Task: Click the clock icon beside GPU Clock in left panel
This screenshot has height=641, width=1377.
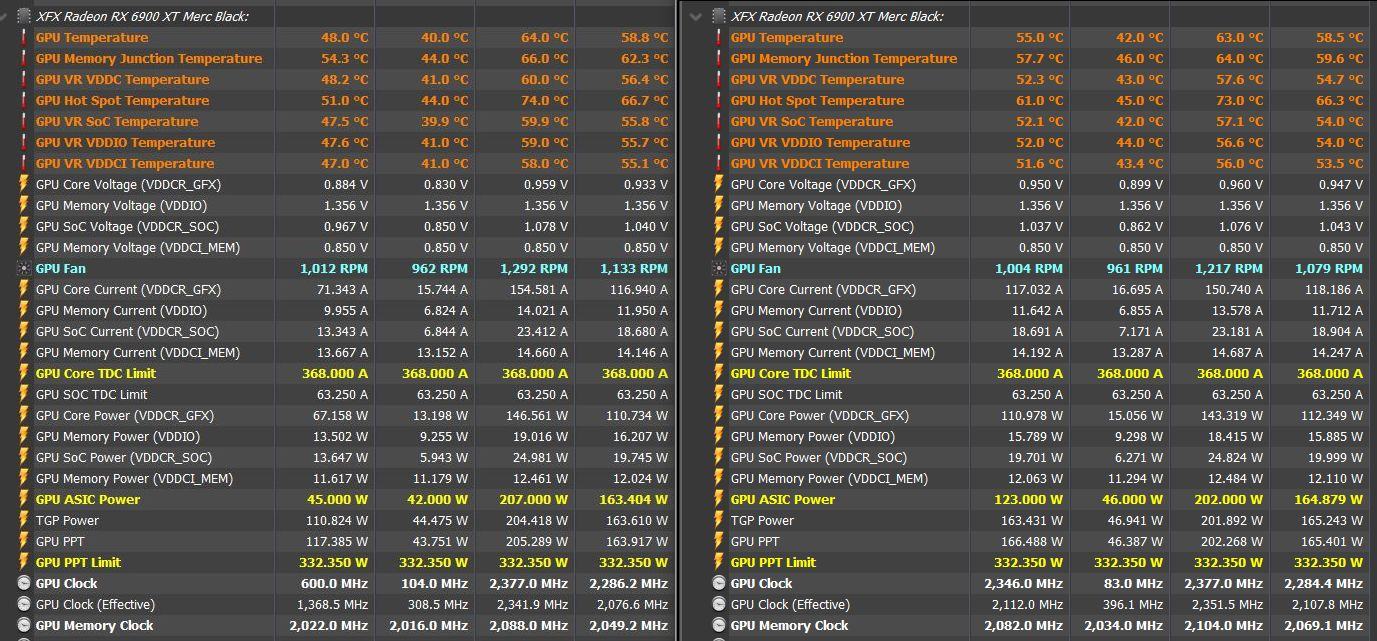Action: coord(23,583)
